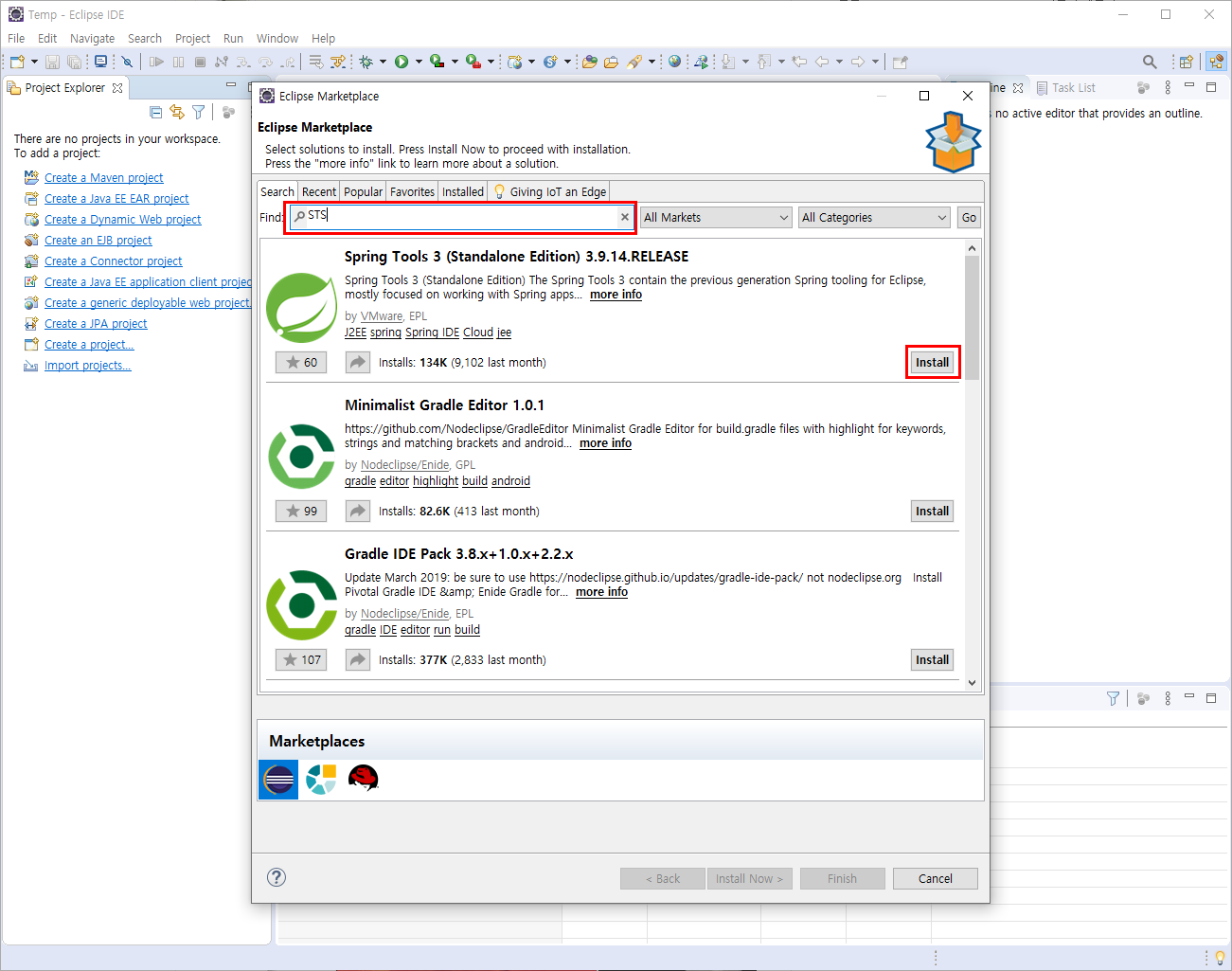The width and height of the screenshot is (1232, 971).
Task: Toggle Link with Editor in Project Explorer
Action: [x=177, y=112]
